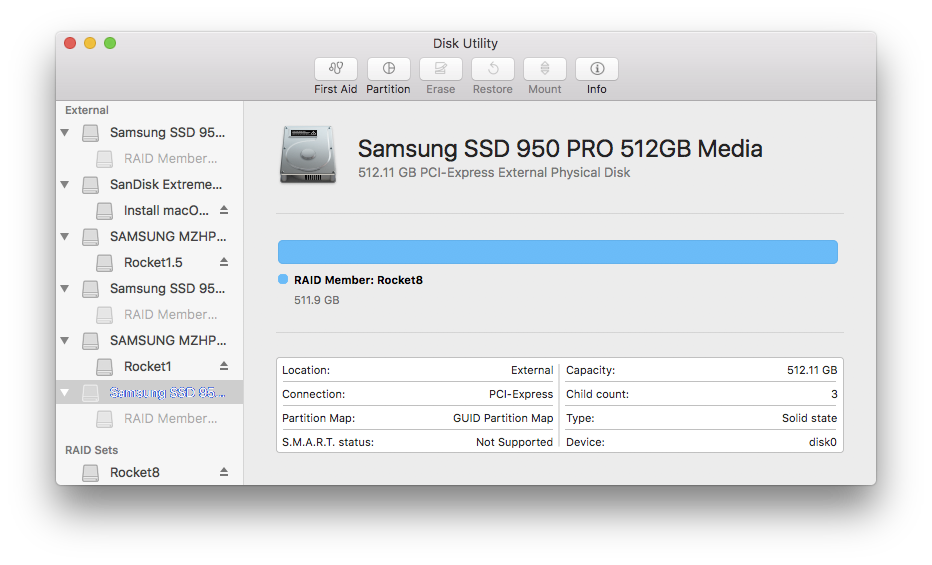
Task: Click the GUID Partition Map value
Action: 503,418
